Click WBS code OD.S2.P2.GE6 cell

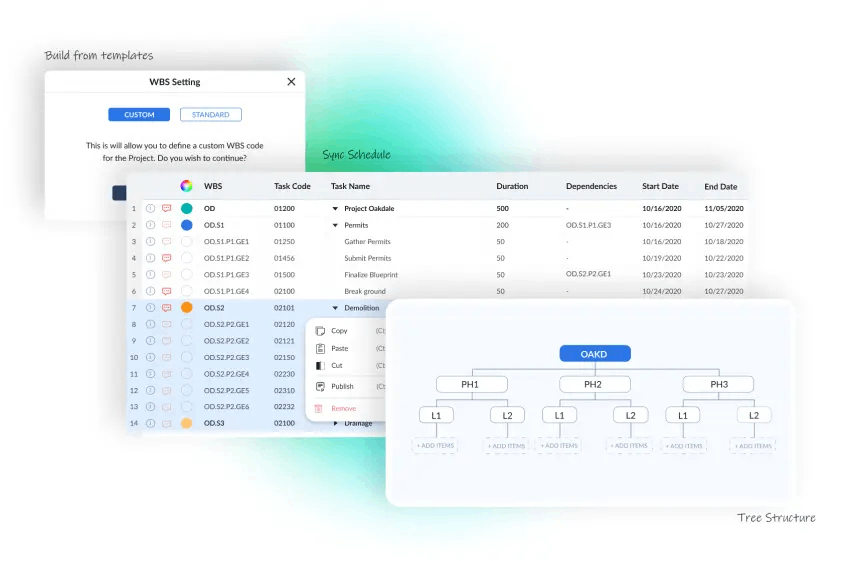tap(227, 406)
